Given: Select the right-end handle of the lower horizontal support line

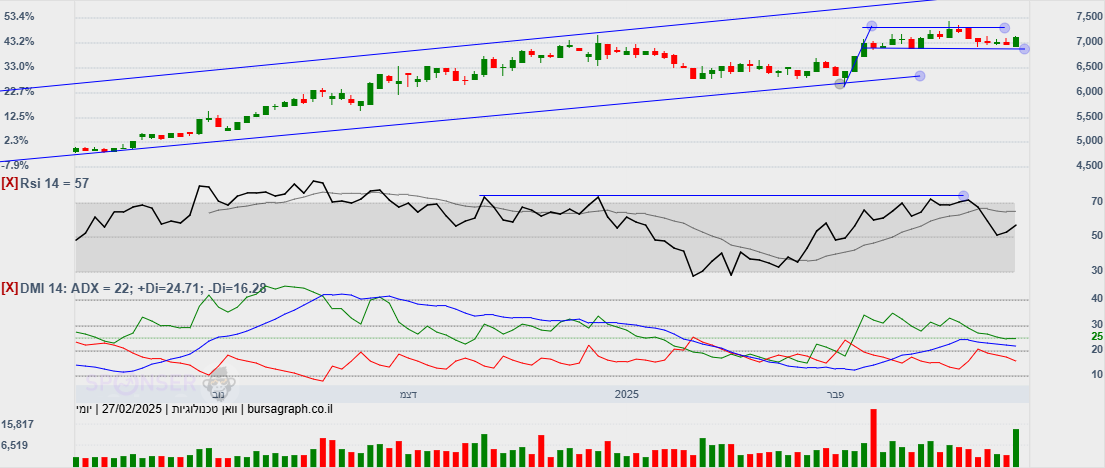Looking at the screenshot, I should click(x=1025, y=49).
